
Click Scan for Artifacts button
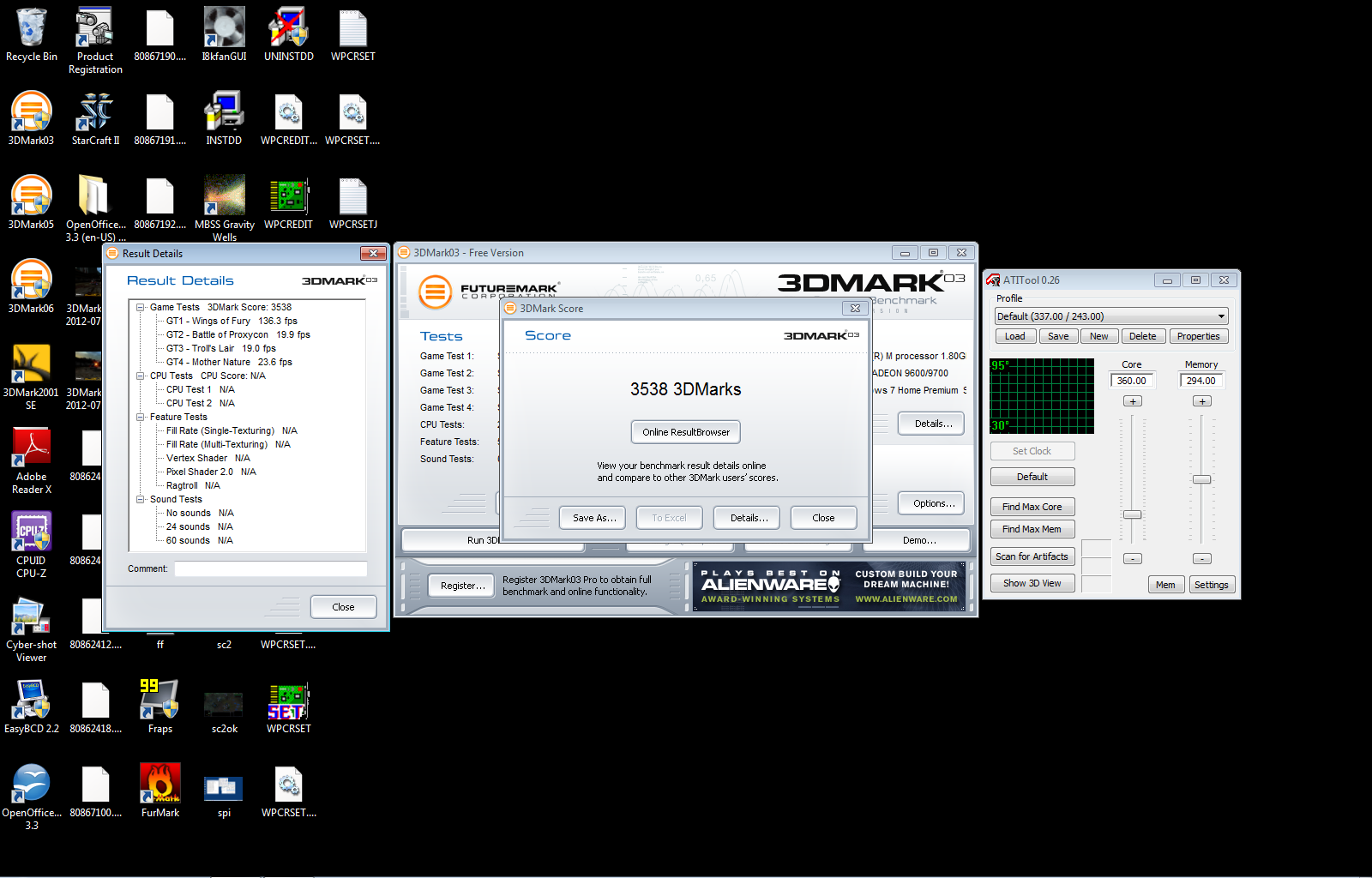(1032, 556)
